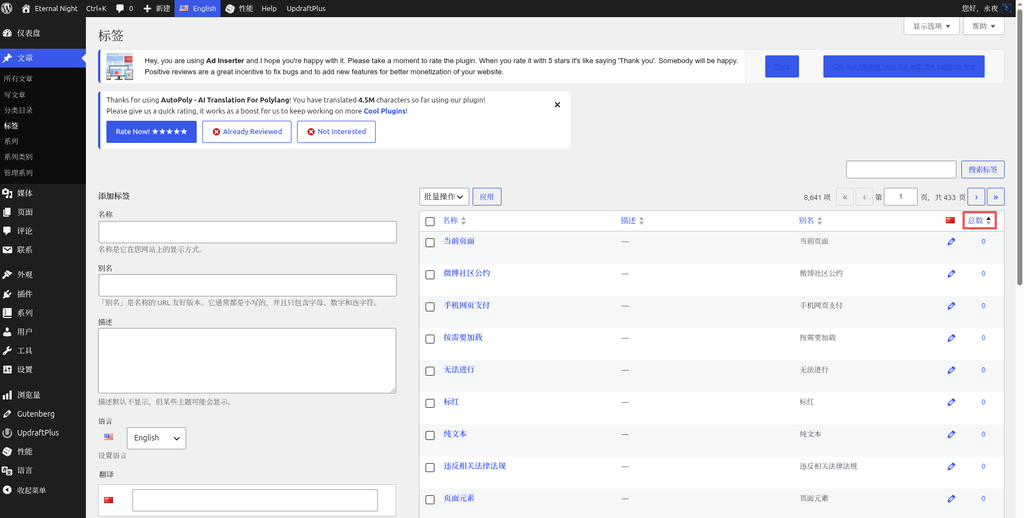Screen dimensions: 1024x518
Task: Click the 搜索标签 search tags button
Action: coord(982,169)
